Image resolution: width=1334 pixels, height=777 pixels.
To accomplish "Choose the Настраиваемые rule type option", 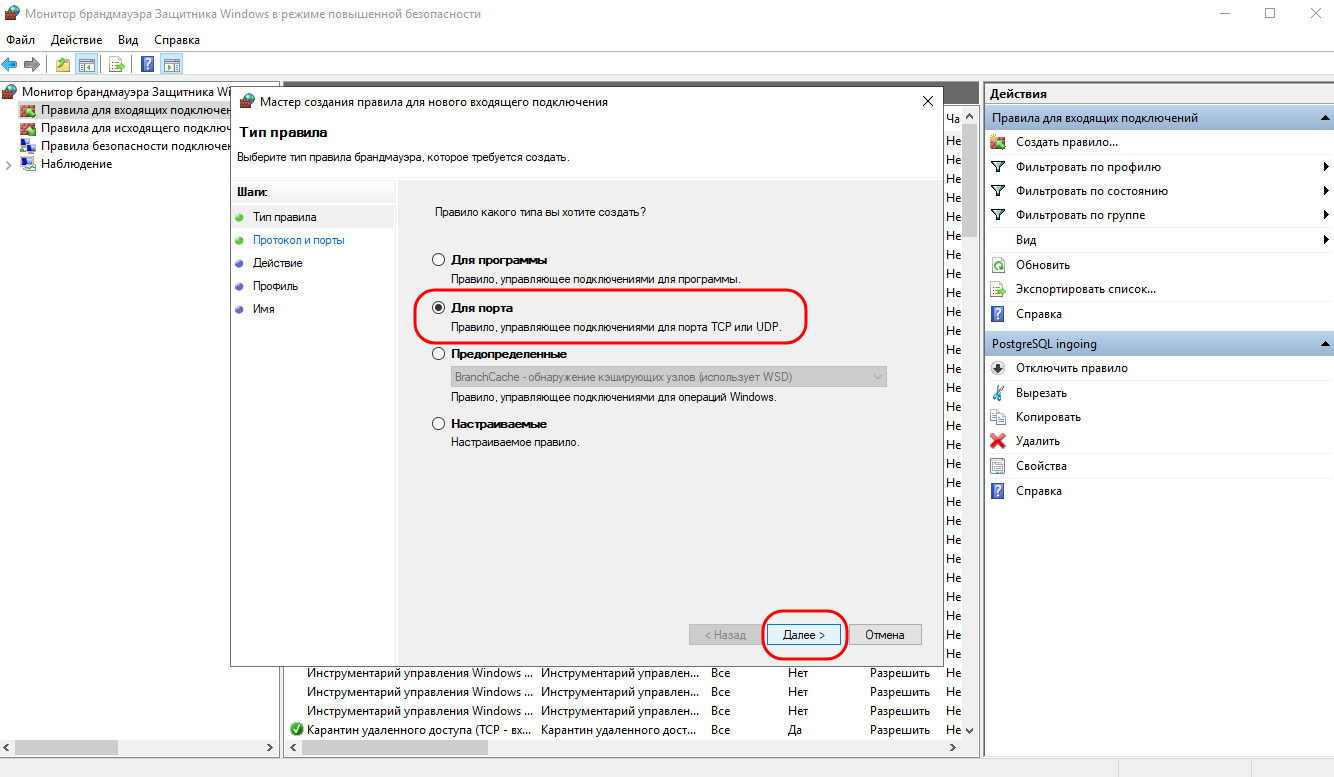I will (x=438, y=424).
